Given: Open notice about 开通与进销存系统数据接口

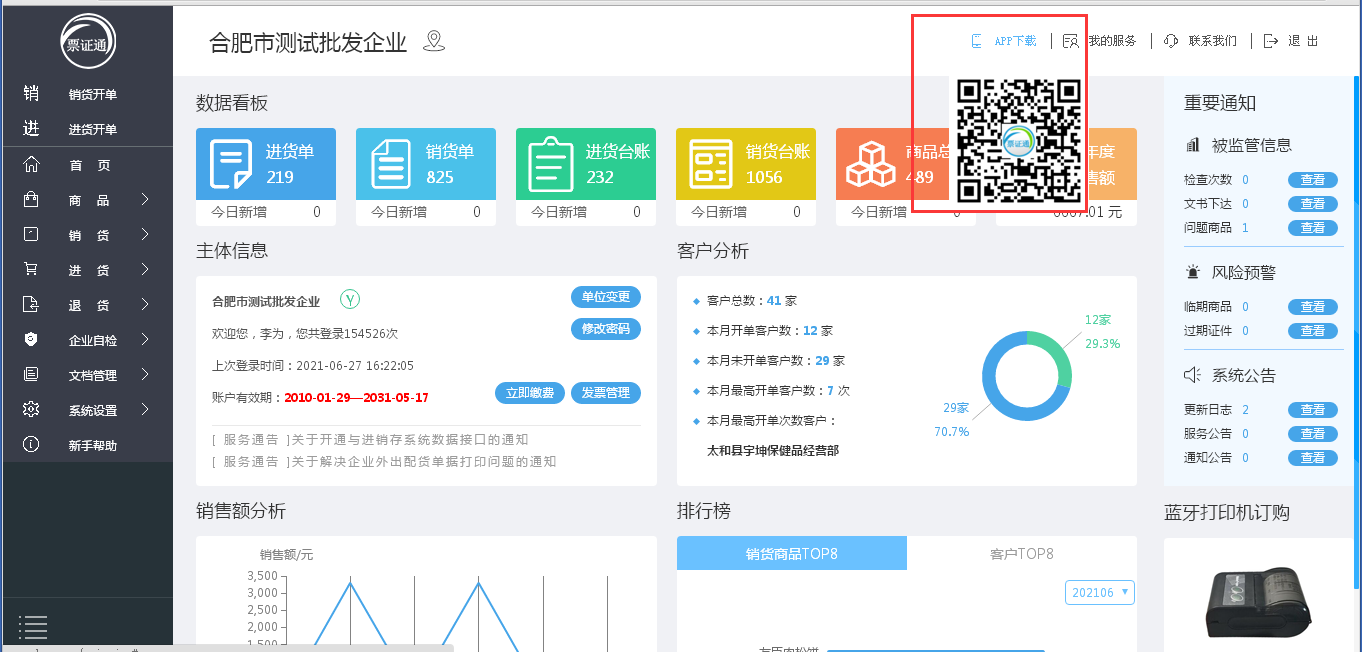Looking at the screenshot, I should click(370, 440).
